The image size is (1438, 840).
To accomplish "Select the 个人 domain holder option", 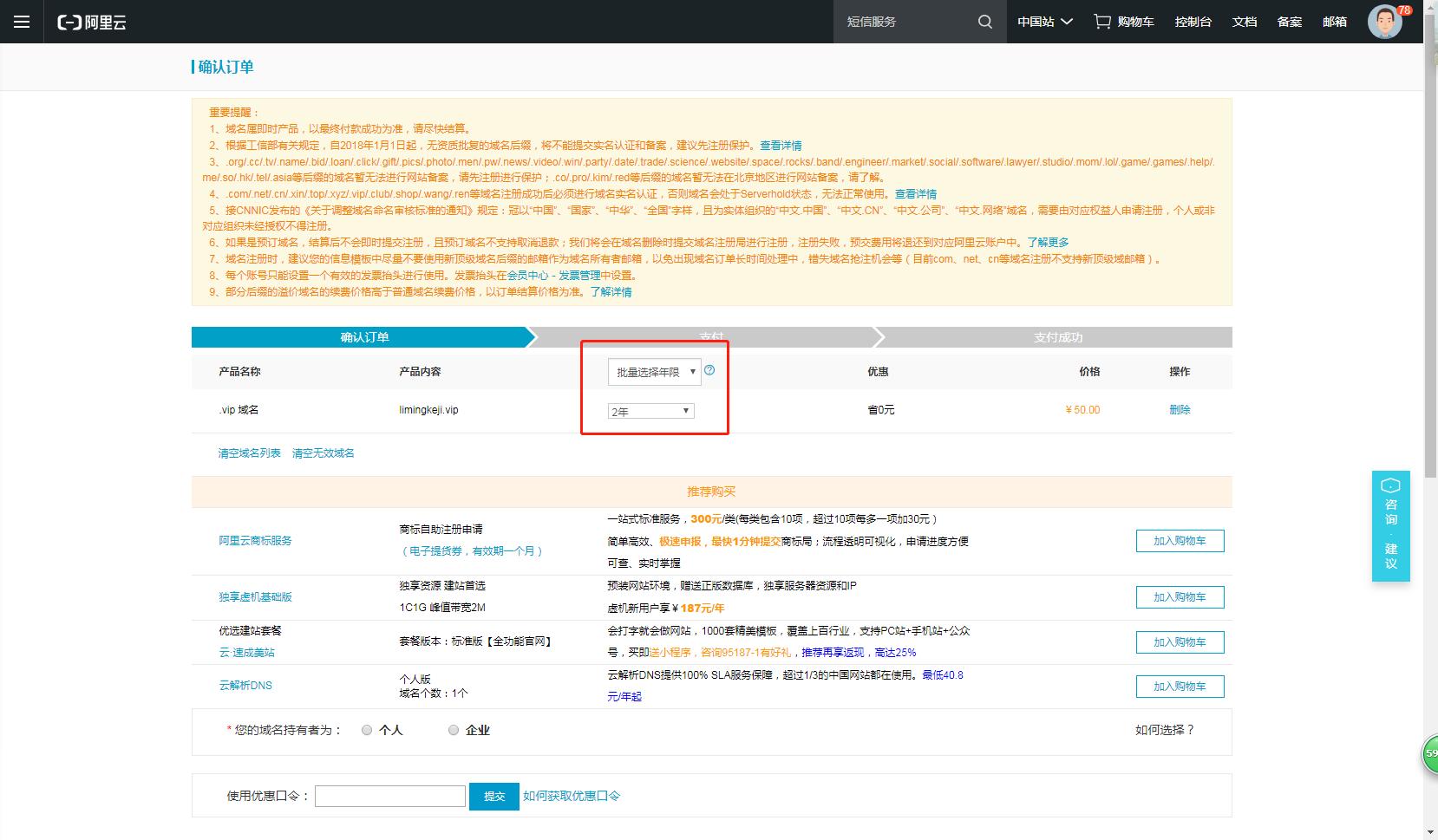I will (x=367, y=730).
